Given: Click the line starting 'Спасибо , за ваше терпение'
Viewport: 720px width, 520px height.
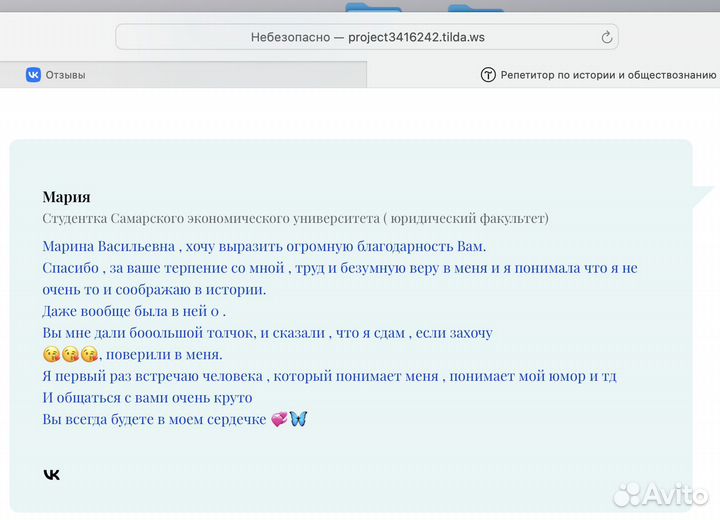Looking at the screenshot, I should point(340,268).
